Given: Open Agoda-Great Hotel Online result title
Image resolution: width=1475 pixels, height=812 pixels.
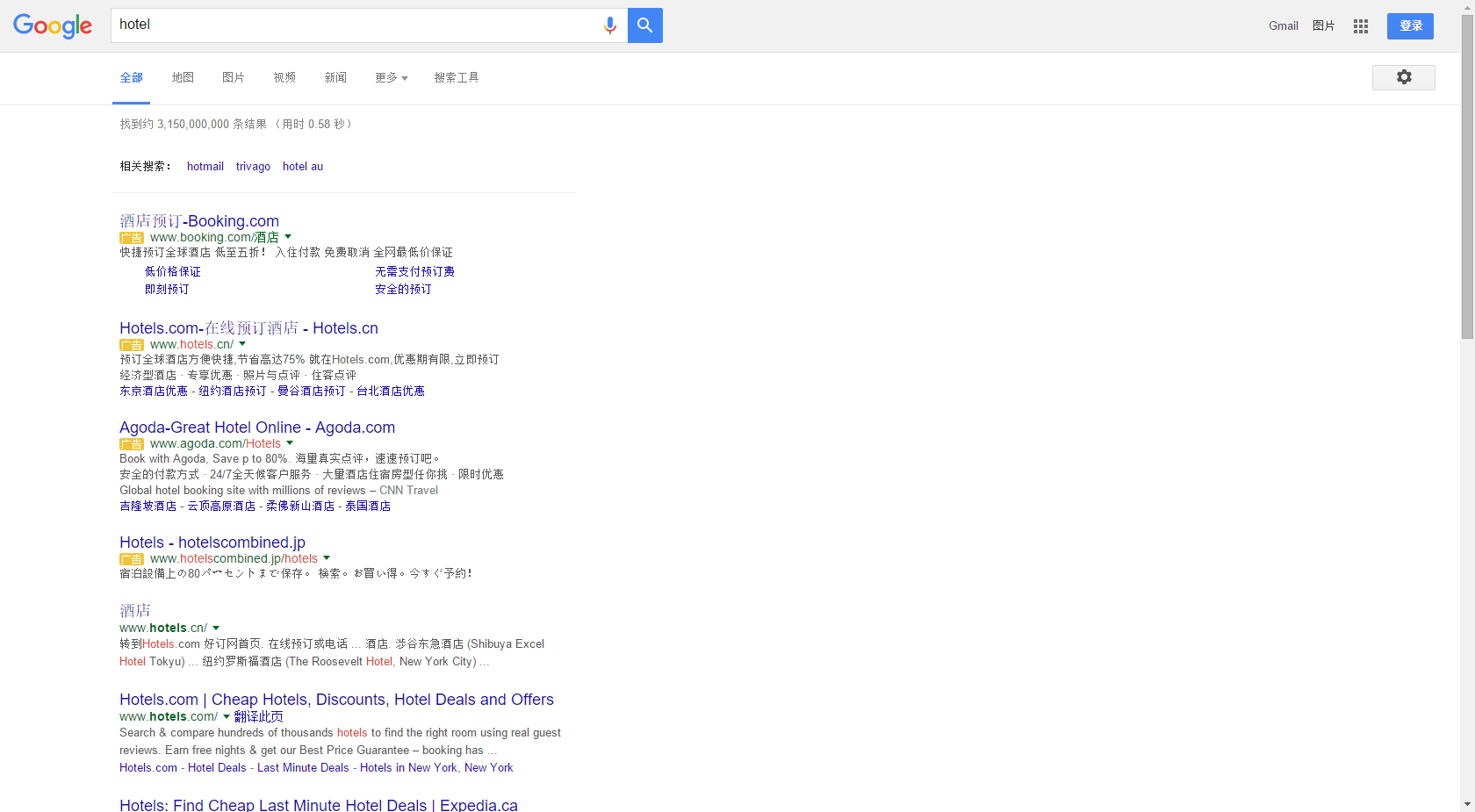Looking at the screenshot, I should 257,428.
